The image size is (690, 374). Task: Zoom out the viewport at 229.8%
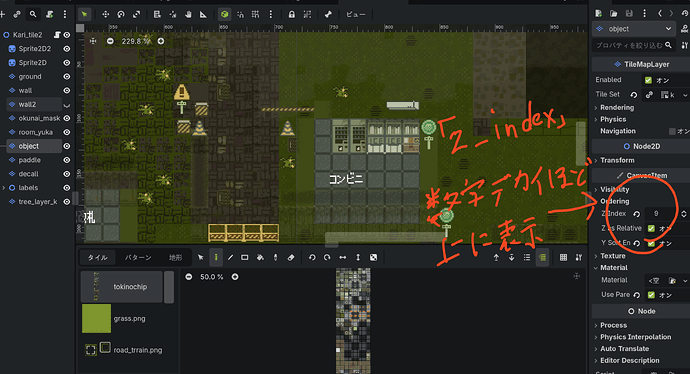pyautogui.click(x=110, y=41)
